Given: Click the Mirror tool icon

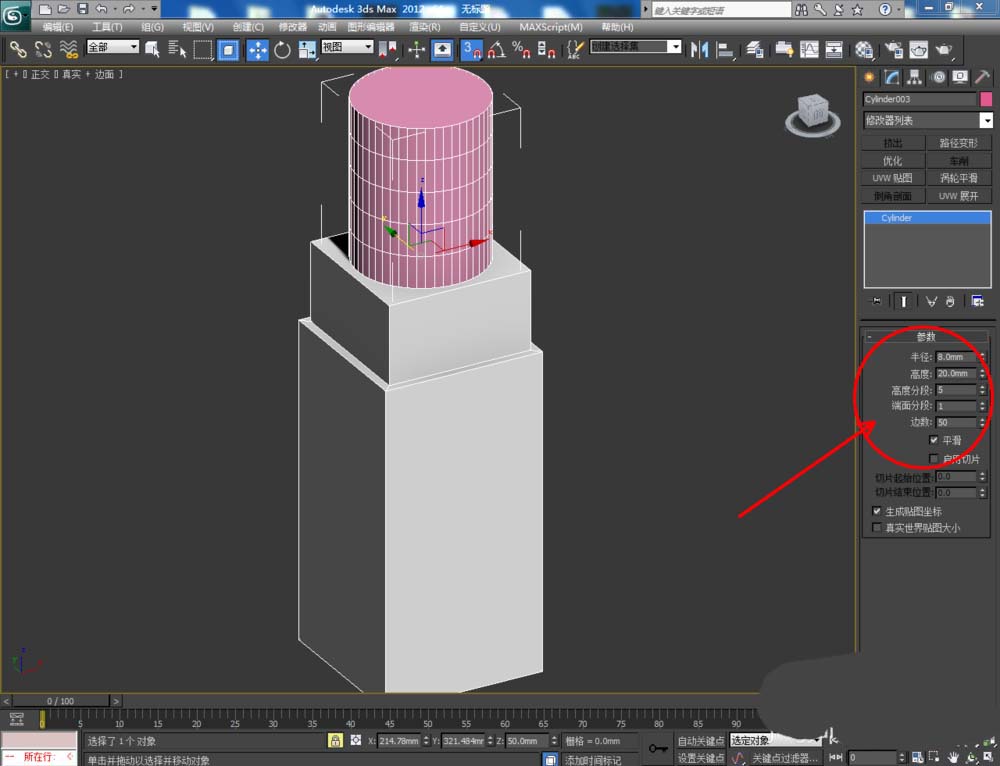Looking at the screenshot, I should 700,49.
